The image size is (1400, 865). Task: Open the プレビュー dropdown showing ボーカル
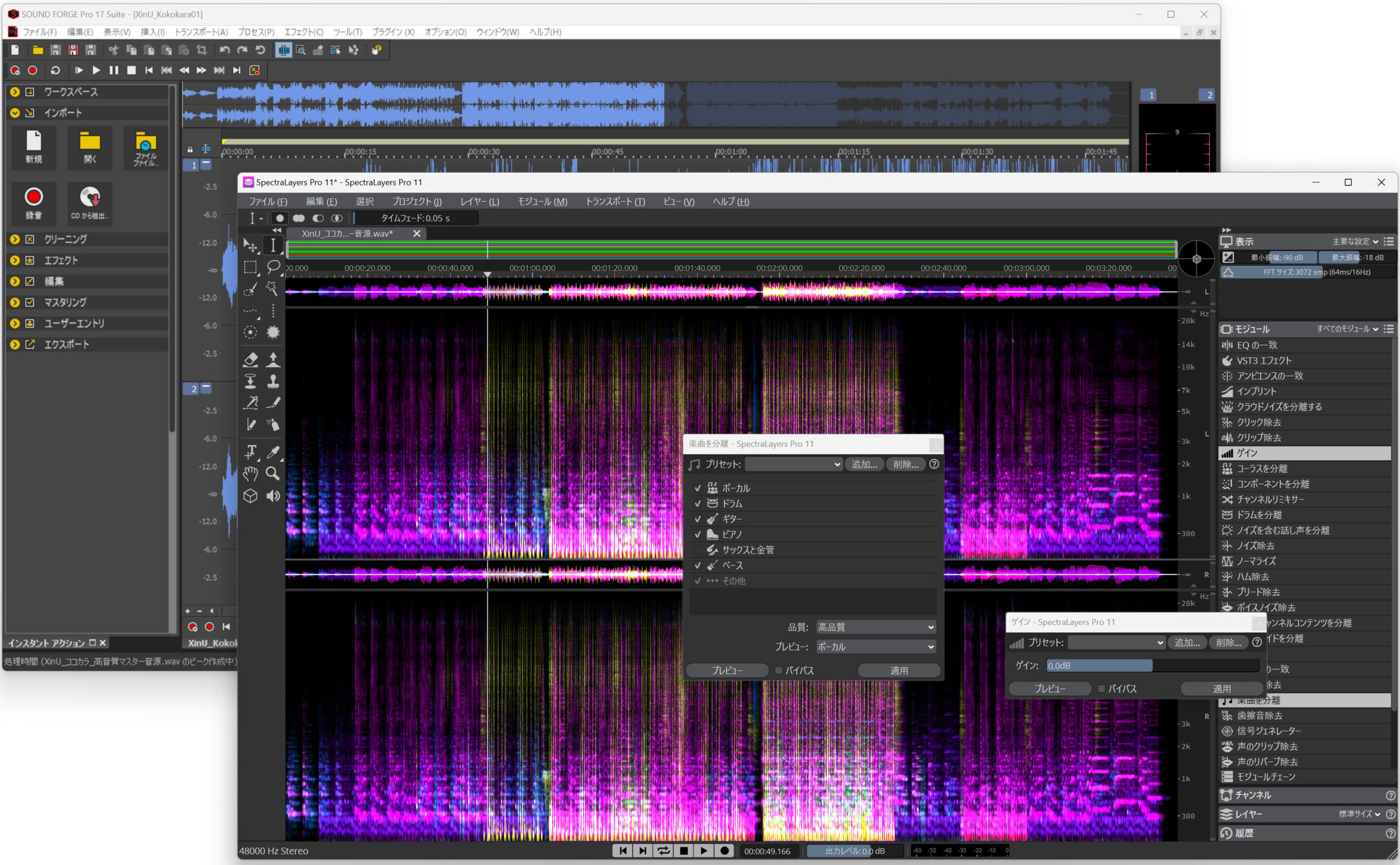point(876,646)
